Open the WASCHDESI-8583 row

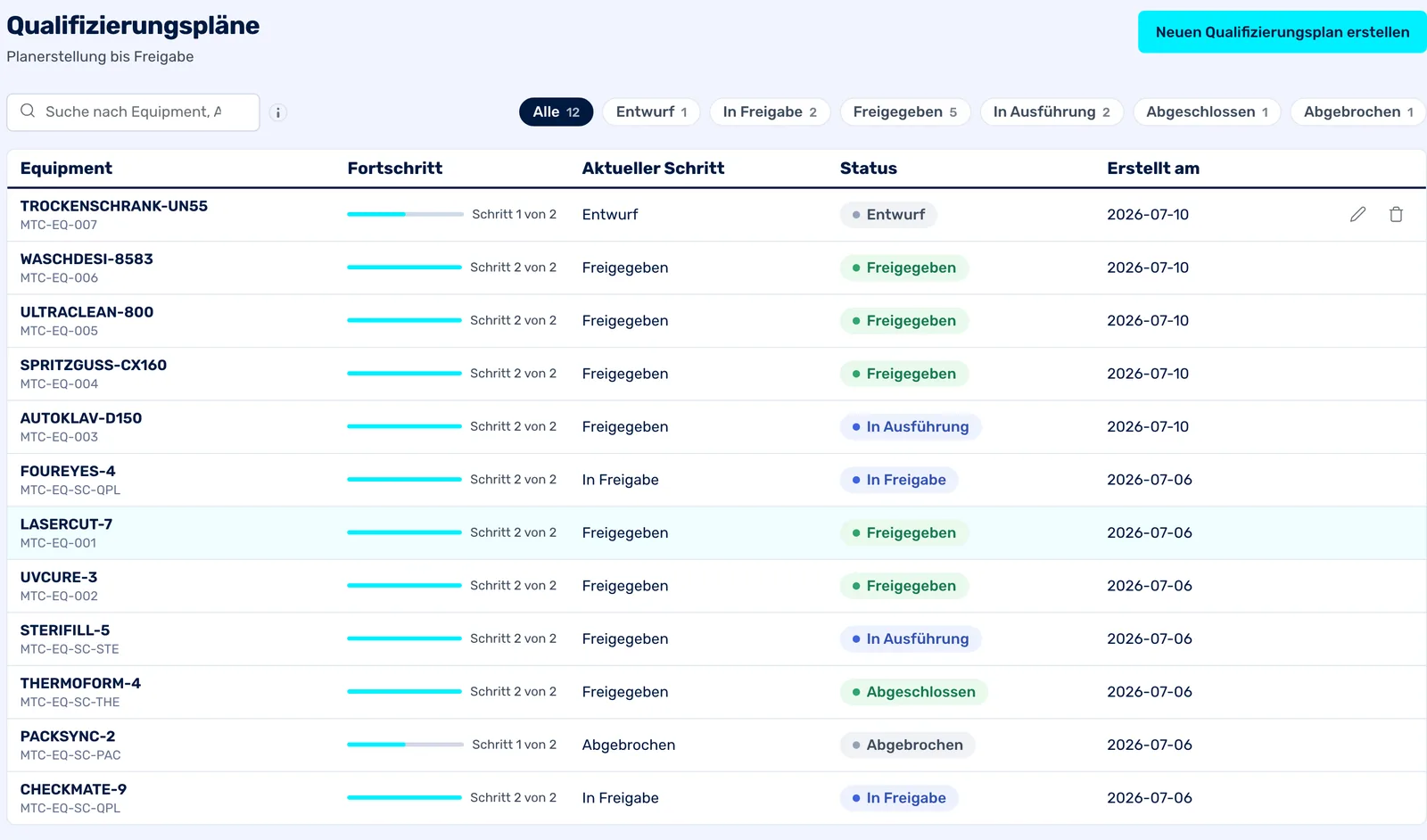coord(716,268)
